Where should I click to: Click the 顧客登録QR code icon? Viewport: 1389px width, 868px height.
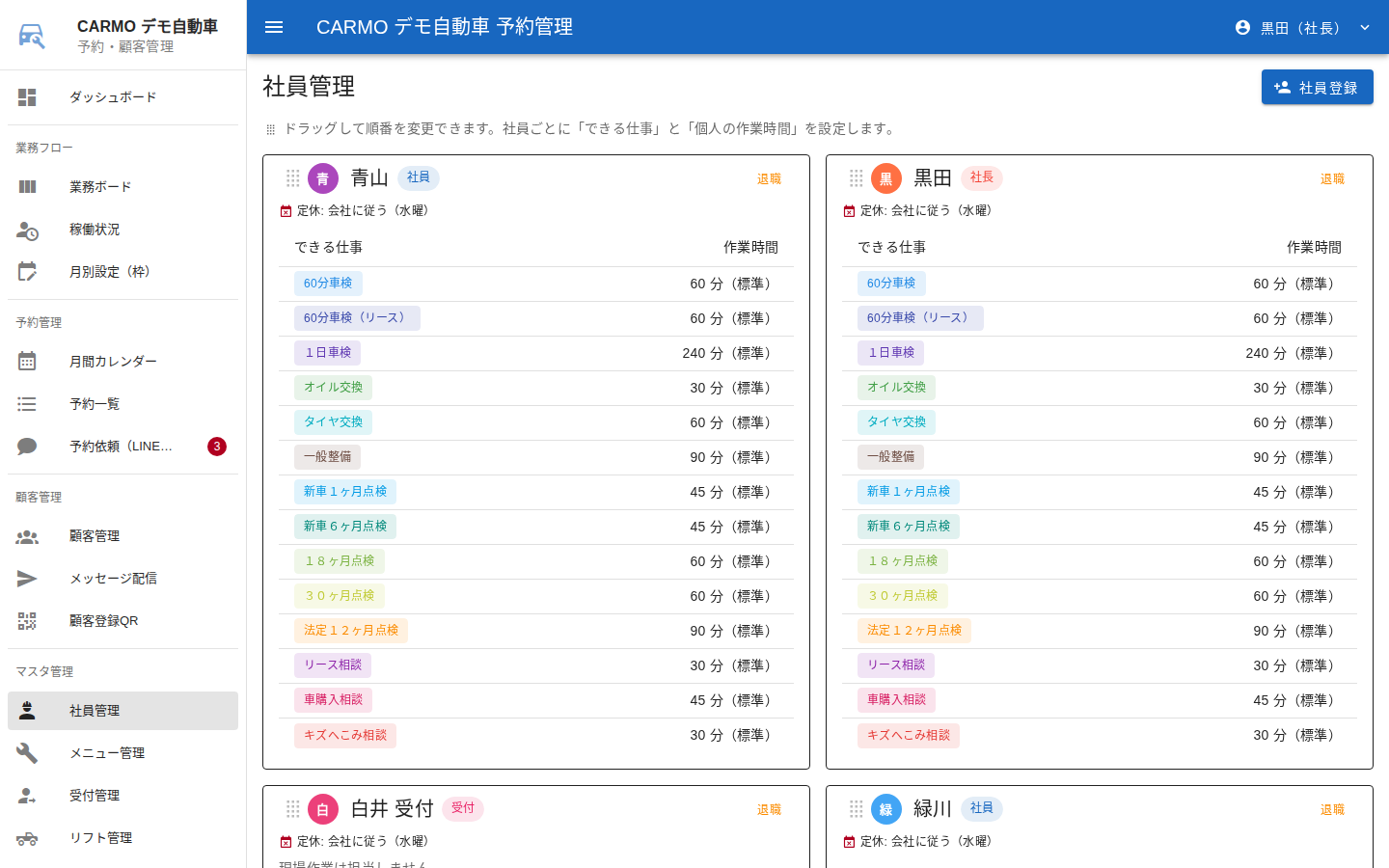pyautogui.click(x=27, y=621)
